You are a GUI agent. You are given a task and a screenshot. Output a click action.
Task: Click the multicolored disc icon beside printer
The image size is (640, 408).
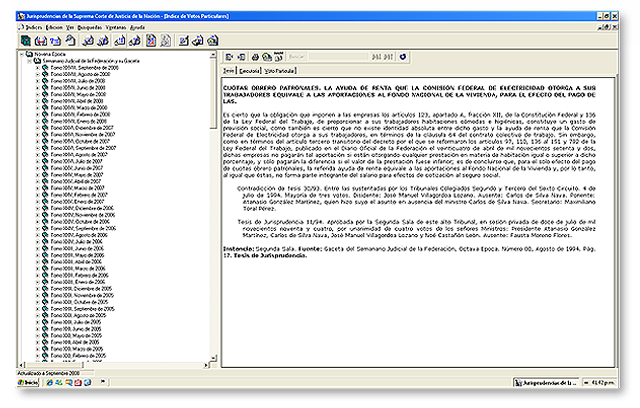tap(267, 57)
